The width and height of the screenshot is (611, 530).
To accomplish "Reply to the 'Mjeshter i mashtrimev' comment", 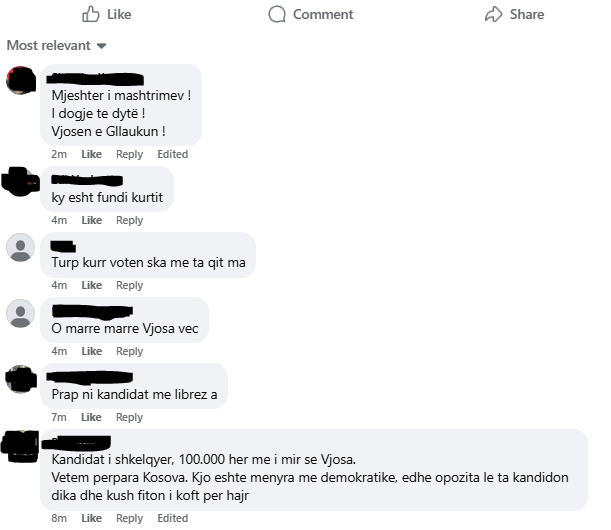I will 129,154.
